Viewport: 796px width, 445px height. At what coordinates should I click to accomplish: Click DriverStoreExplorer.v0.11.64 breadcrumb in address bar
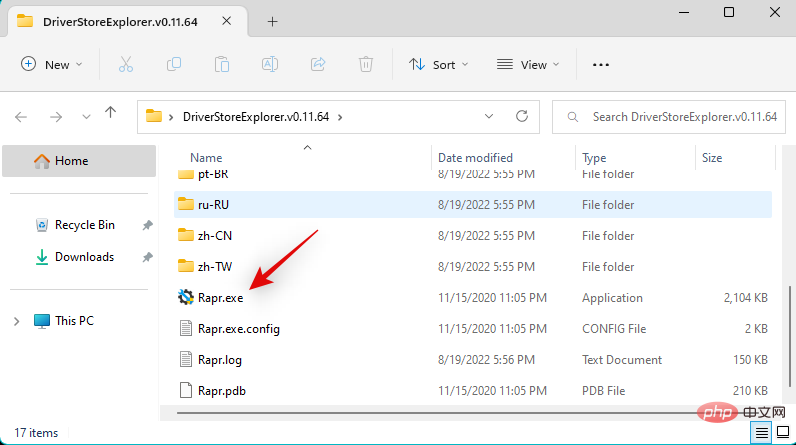coord(256,117)
